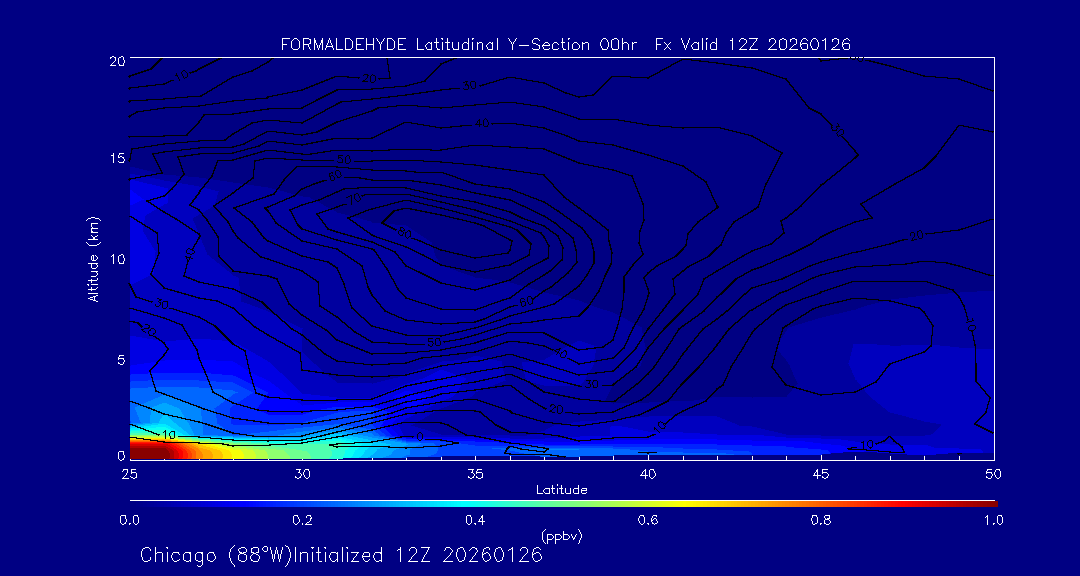Click the Altitude (km) y-axis label
The image size is (1080, 576).
coord(94,258)
